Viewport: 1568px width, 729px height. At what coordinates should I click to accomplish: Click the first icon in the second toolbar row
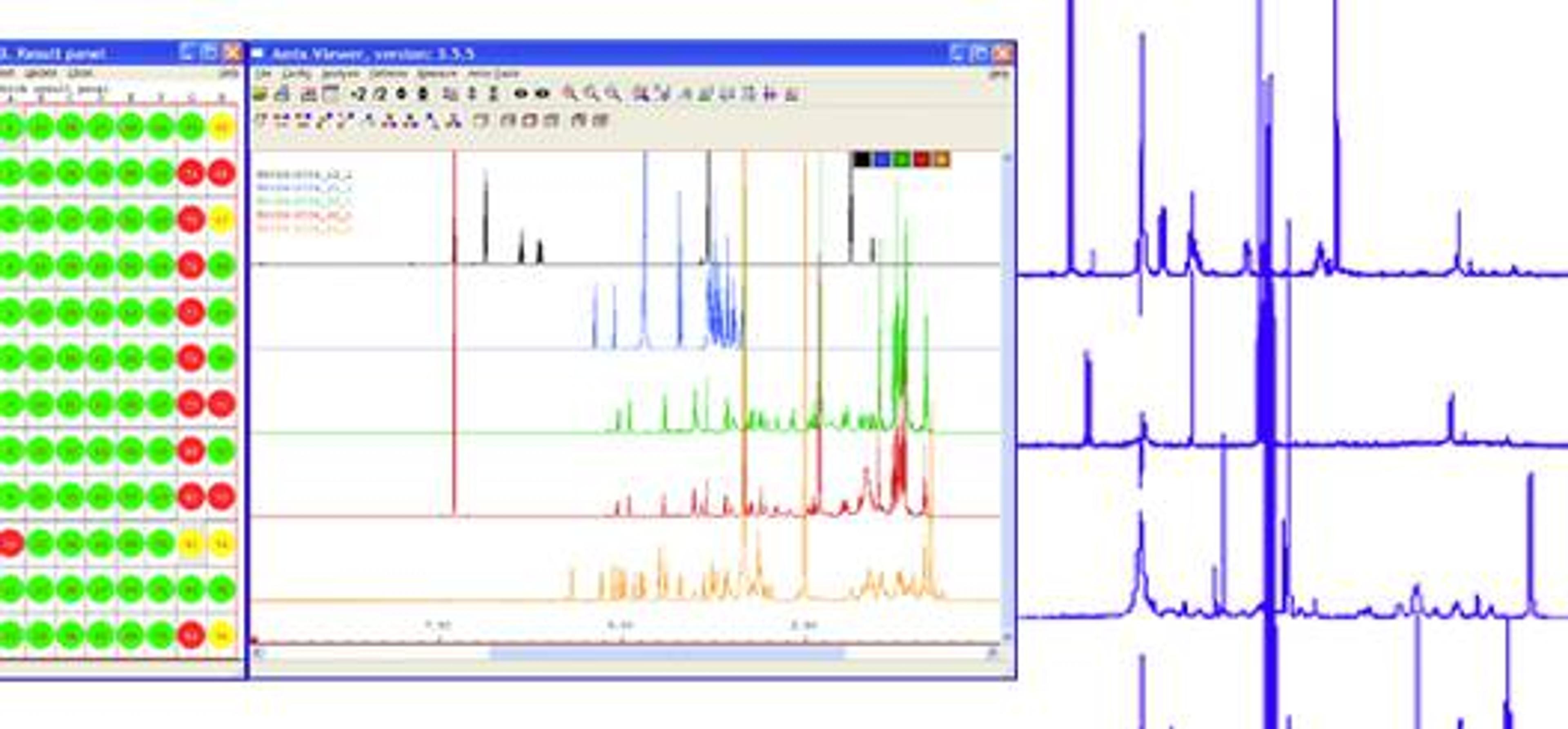(x=261, y=120)
